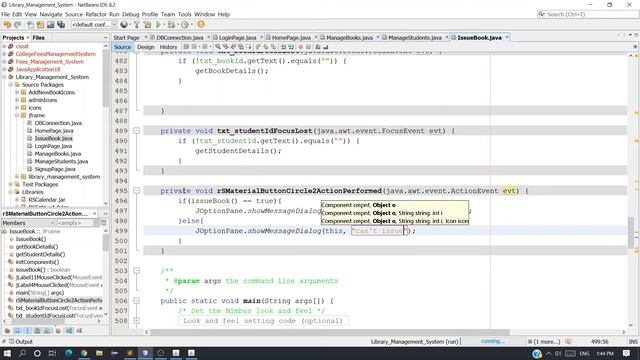Click the New Project toolbar icon
The image size is (640, 360).
point(30,25)
